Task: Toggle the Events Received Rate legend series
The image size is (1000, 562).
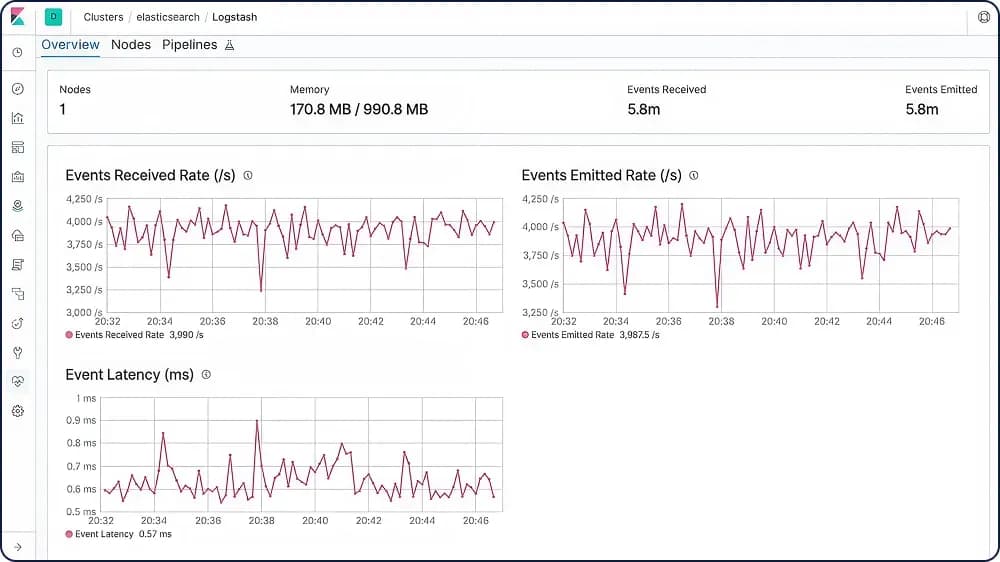Action: tap(118, 335)
